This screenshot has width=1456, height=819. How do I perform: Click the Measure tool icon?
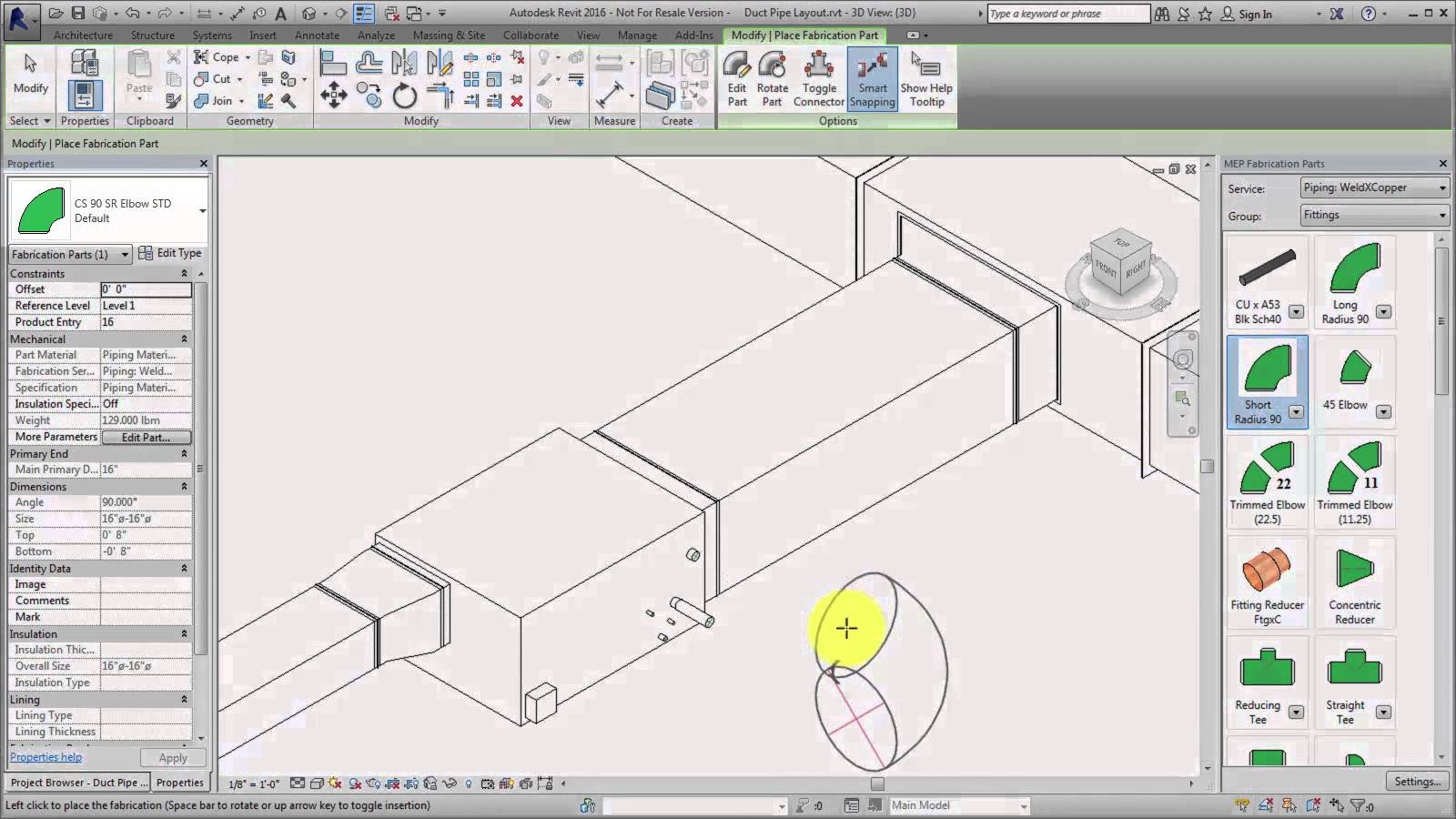[610, 95]
